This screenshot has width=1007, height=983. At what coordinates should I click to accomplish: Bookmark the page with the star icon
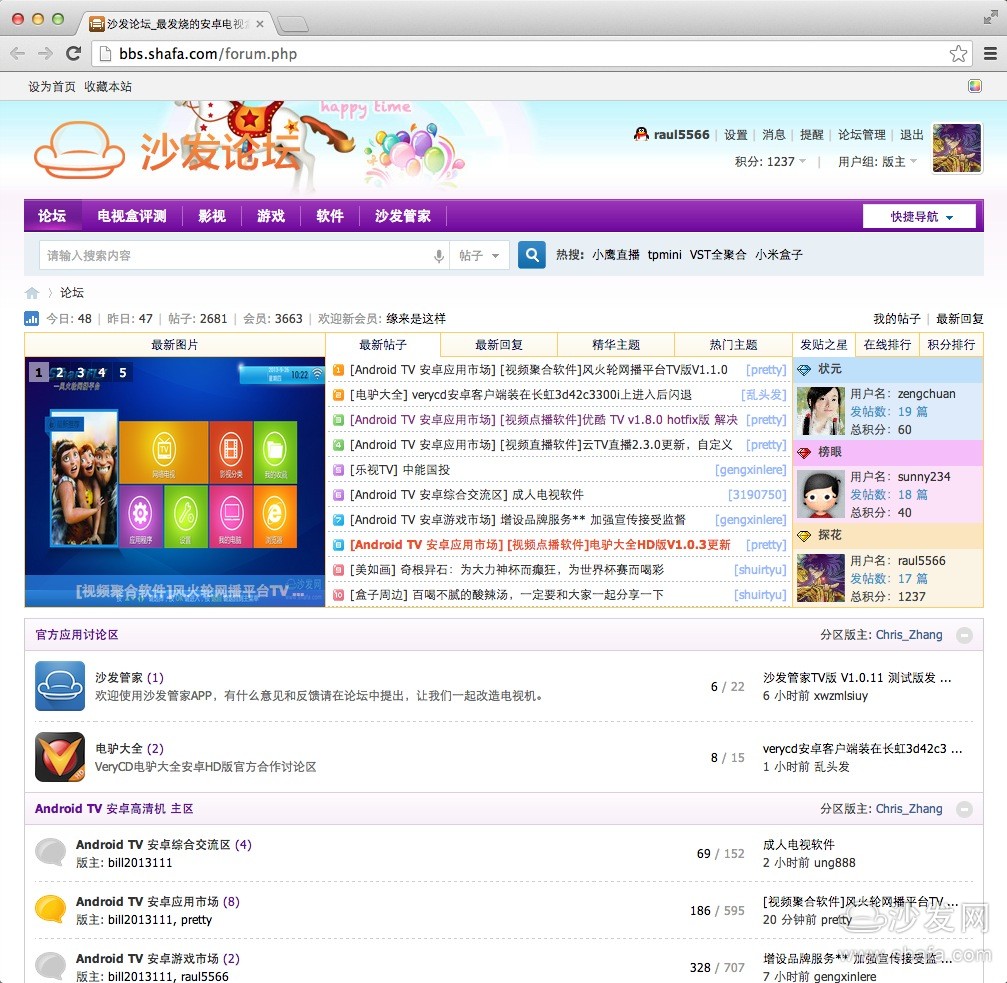(x=958, y=53)
